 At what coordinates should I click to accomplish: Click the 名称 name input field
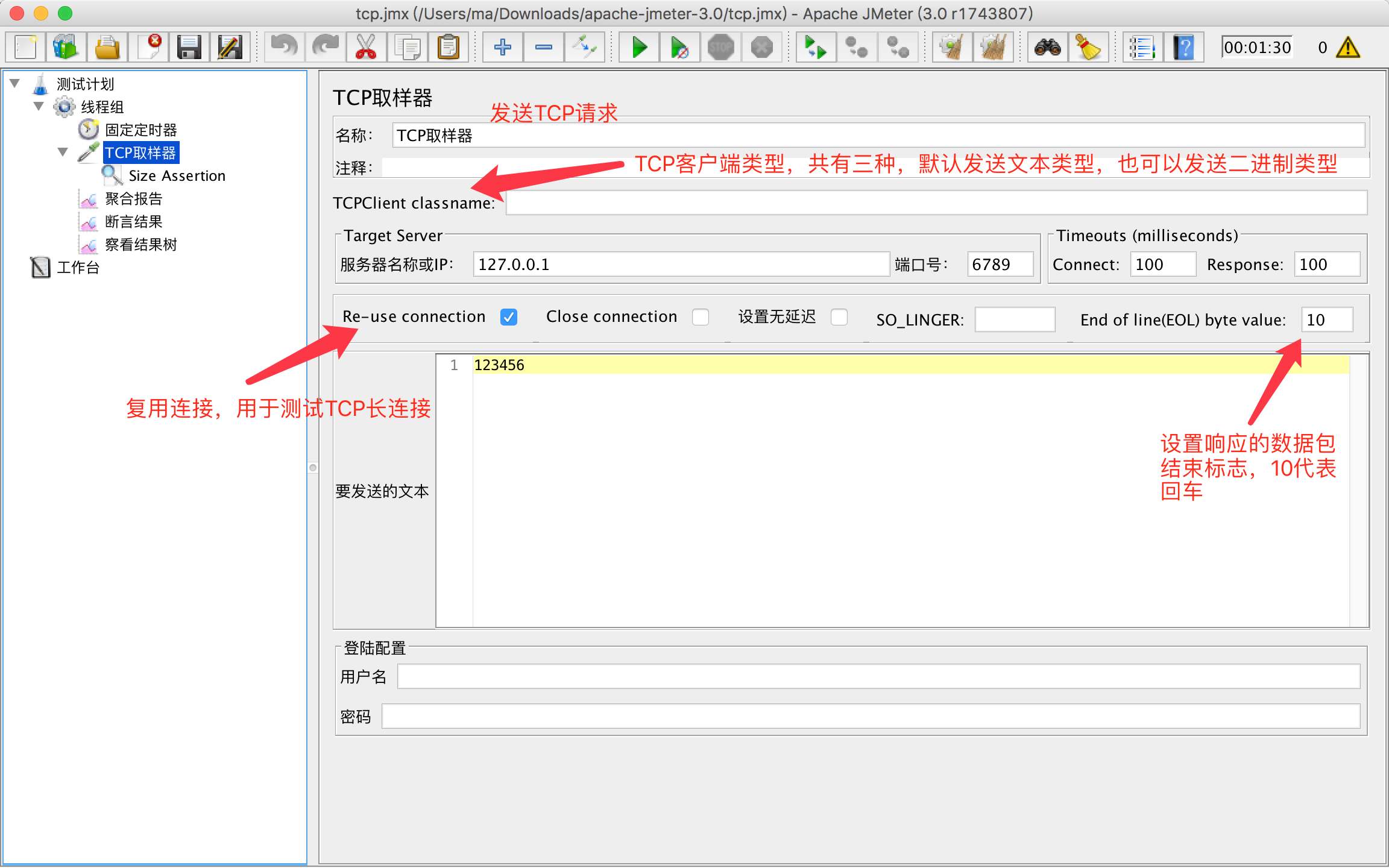tap(878, 135)
